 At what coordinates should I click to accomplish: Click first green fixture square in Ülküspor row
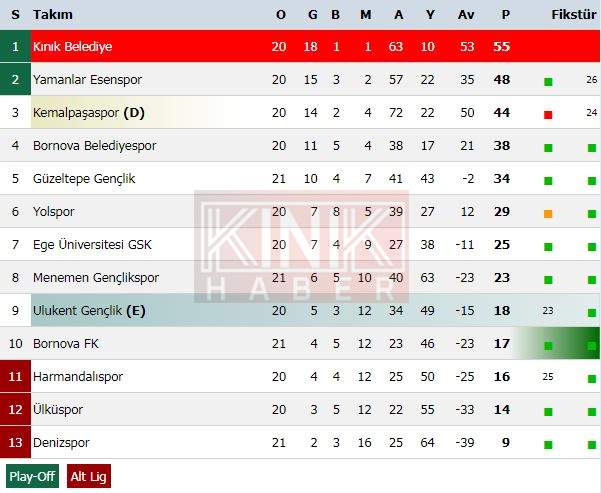(x=548, y=412)
